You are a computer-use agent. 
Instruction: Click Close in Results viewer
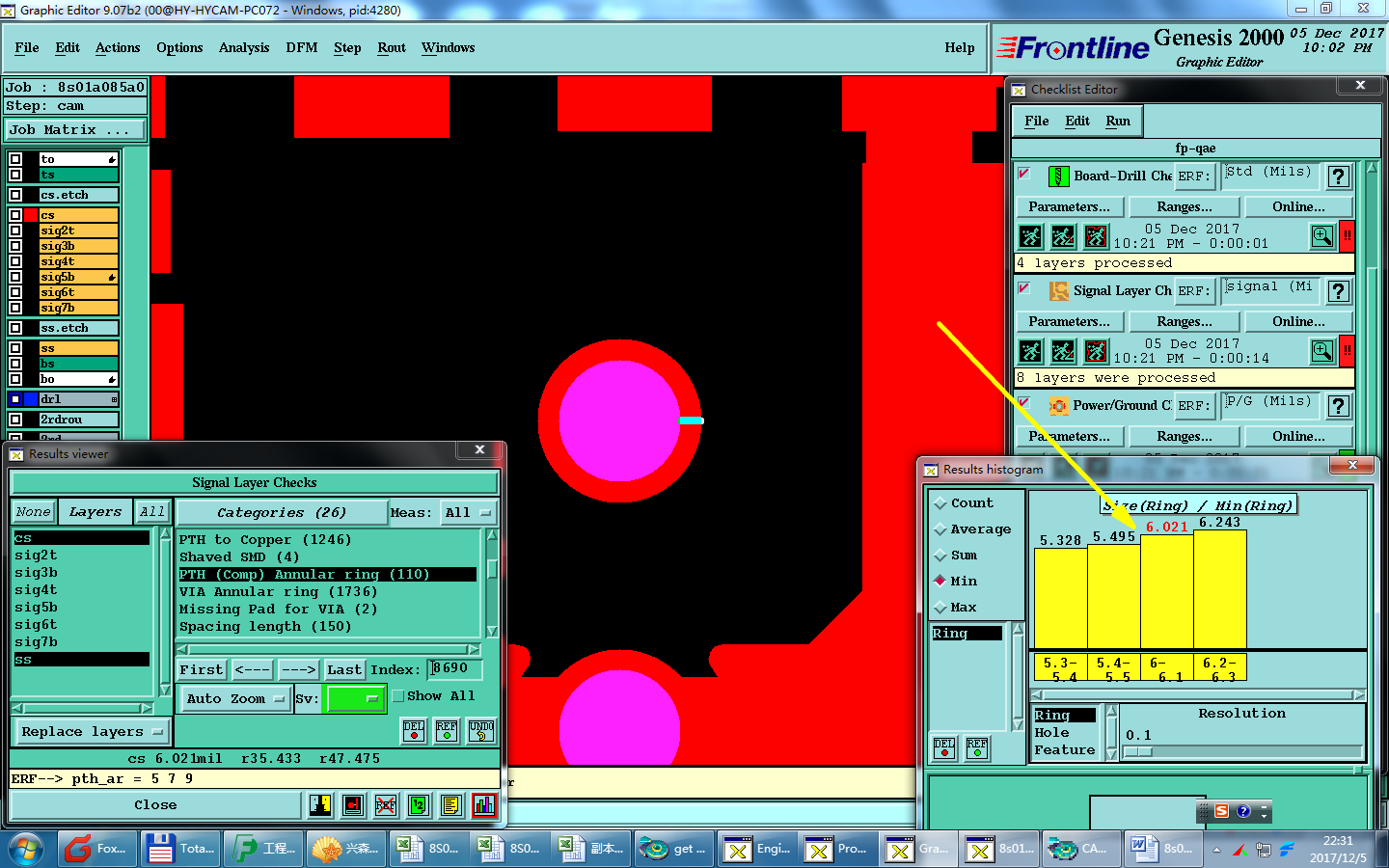pyautogui.click(x=155, y=805)
